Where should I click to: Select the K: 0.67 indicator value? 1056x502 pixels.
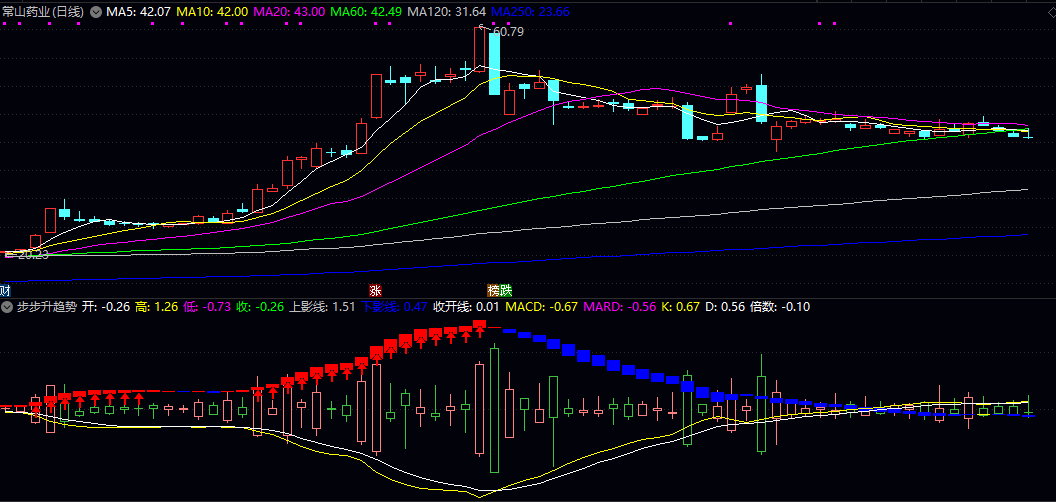tap(680, 307)
